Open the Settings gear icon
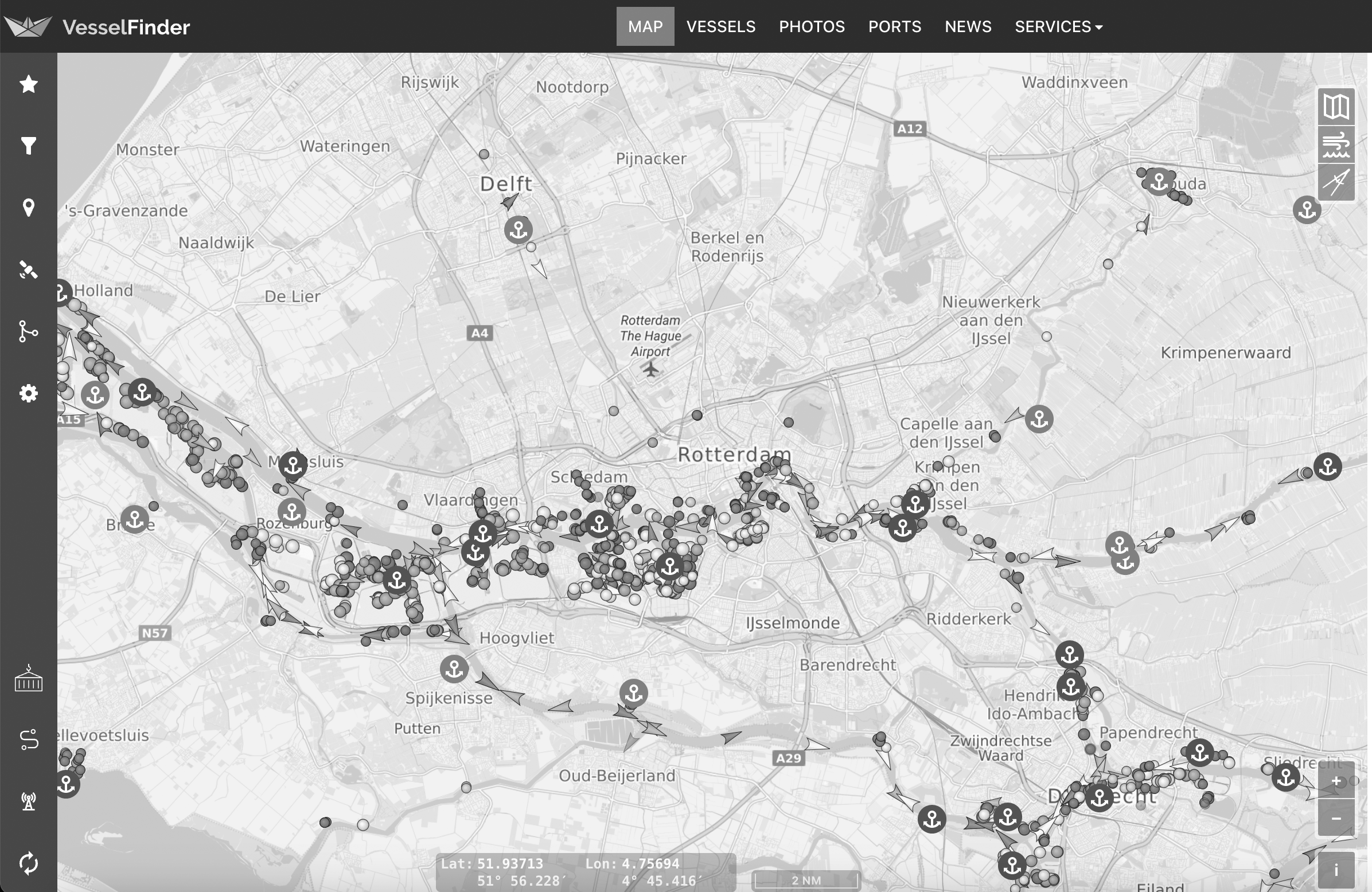Image resolution: width=1372 pixels, height=892 pixels. 28,394
